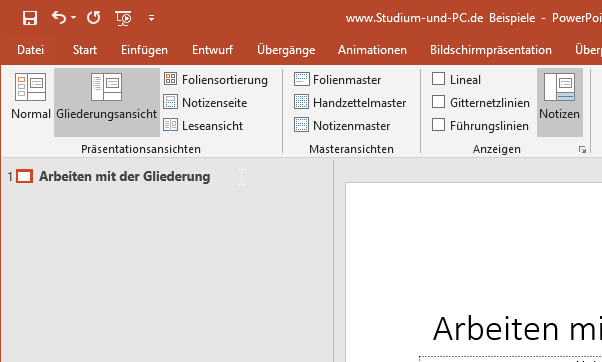Switch to the Start tab

click(x=85, y=50)
